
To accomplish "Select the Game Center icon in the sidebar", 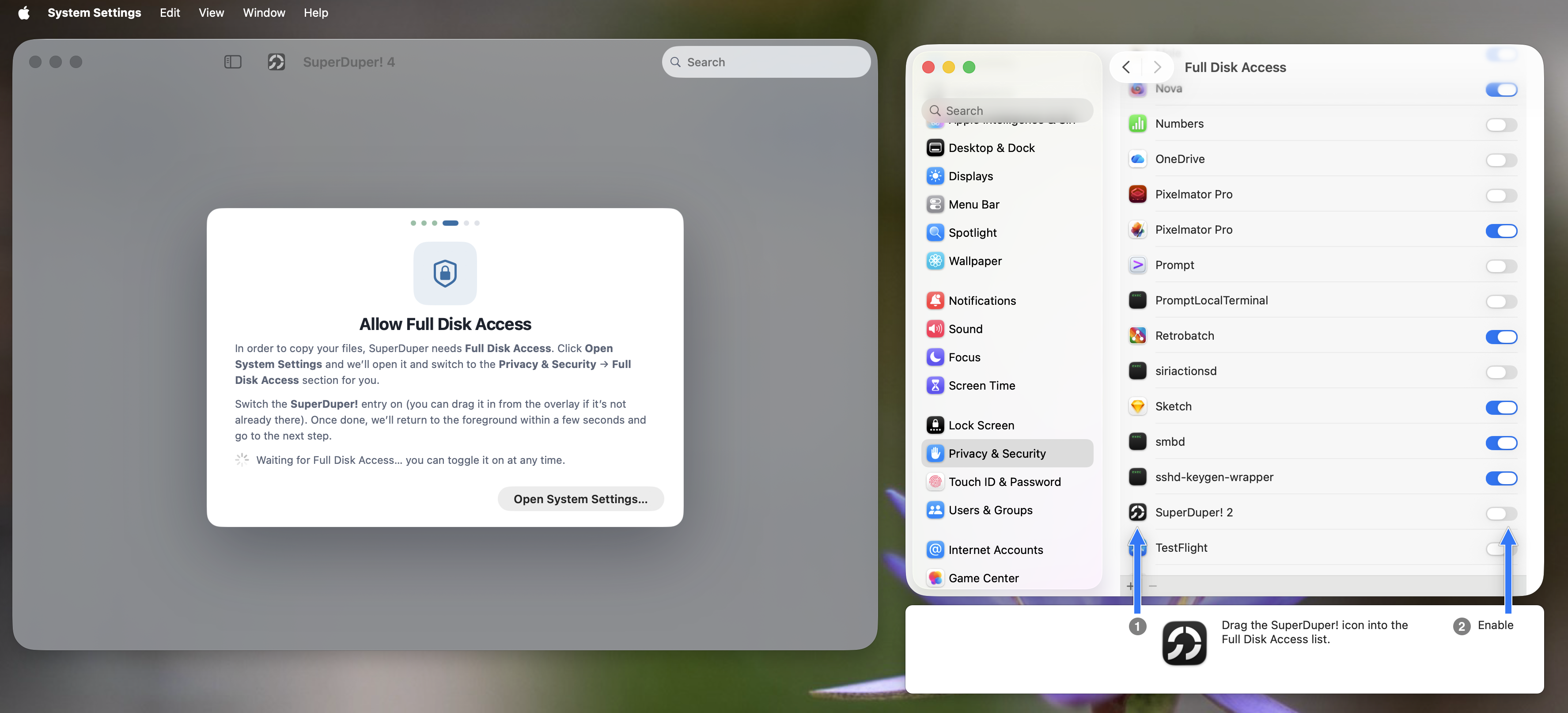I will pyautogui.click(x=935, y=578).
